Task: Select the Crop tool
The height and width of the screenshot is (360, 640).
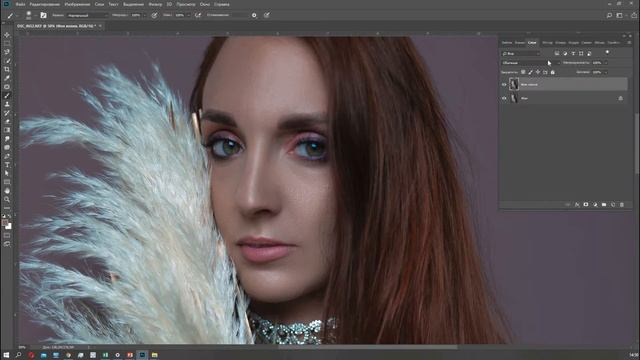Action: click(7, 69)
